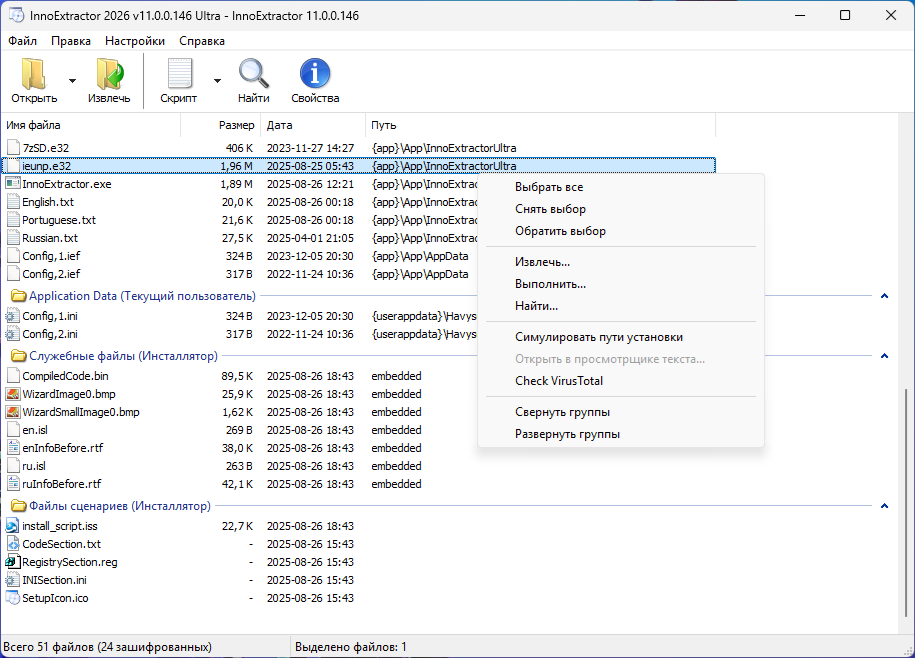This screenshot has width=915, height=658.
Task: Click the vertical scrollbar thumb
Action: 906,502
